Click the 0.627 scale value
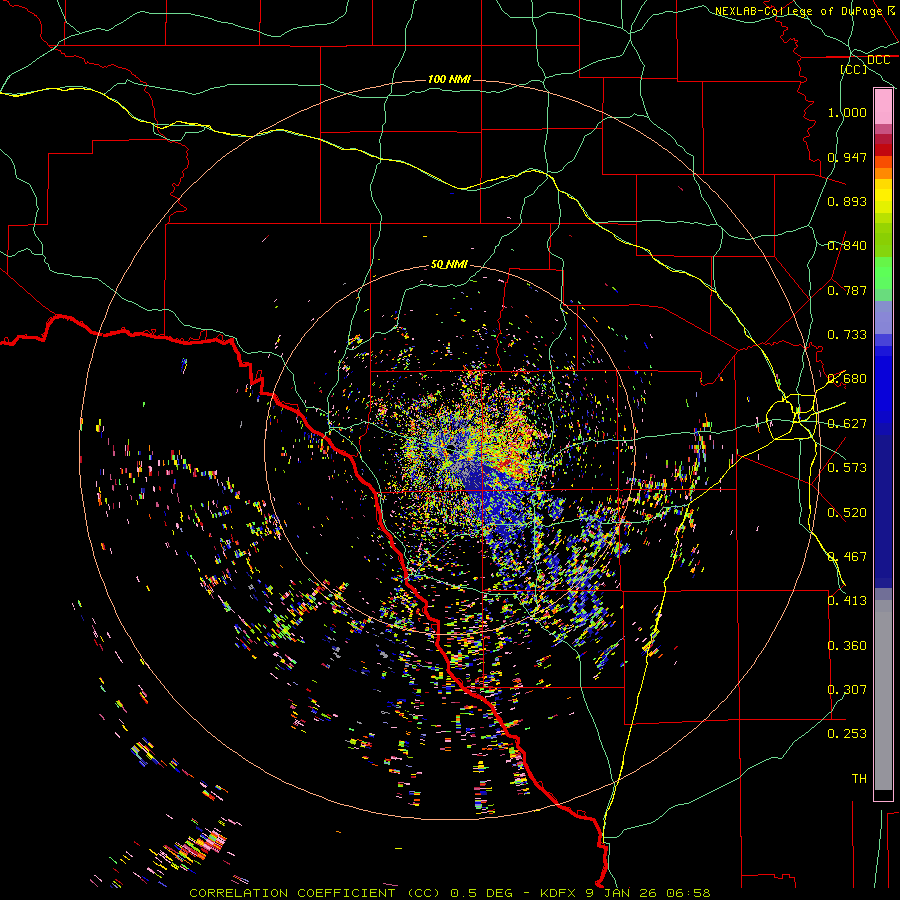This screenshot has height=900, width=900. (847, 424)
